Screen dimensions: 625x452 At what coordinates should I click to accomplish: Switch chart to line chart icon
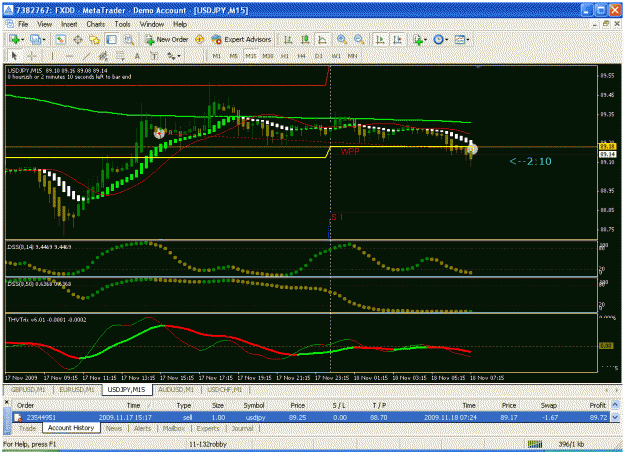click(322, 39)
